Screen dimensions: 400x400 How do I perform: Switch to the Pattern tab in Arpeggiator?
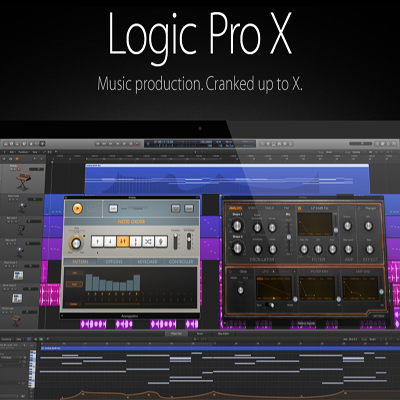point(80,262)
